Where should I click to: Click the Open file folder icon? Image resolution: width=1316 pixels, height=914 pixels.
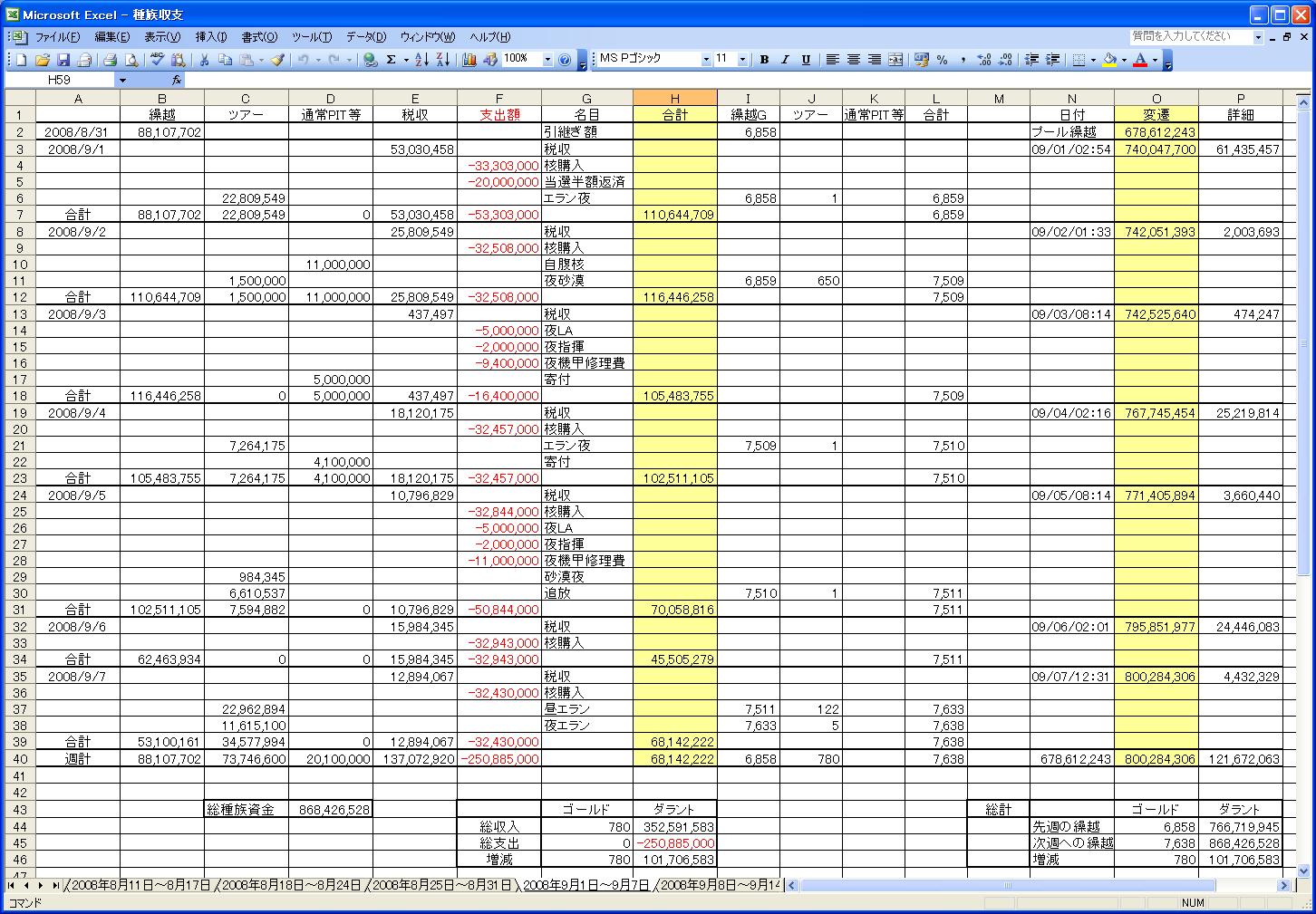[42, 60]
